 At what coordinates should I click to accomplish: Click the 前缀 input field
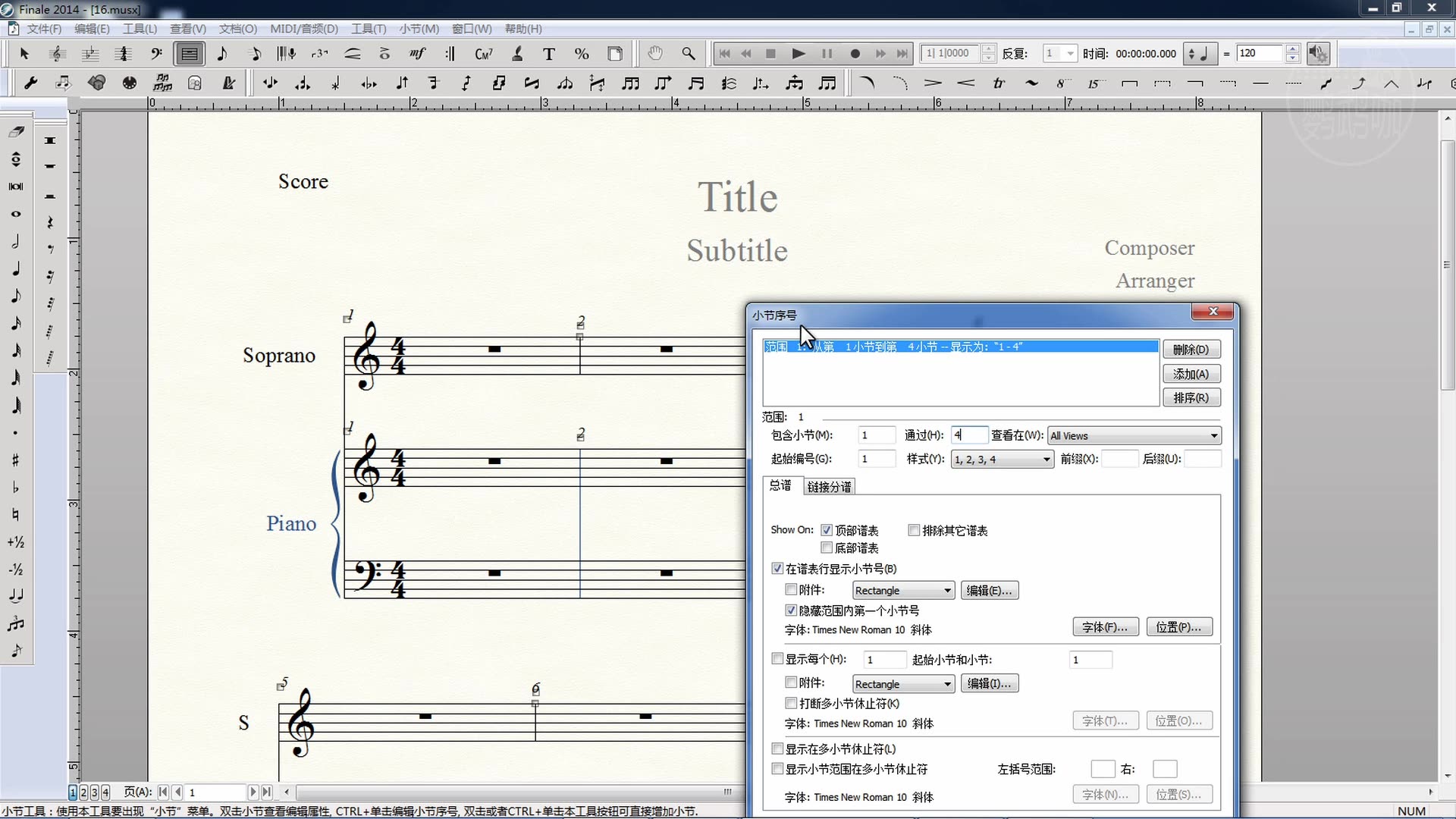(1119, 459)
